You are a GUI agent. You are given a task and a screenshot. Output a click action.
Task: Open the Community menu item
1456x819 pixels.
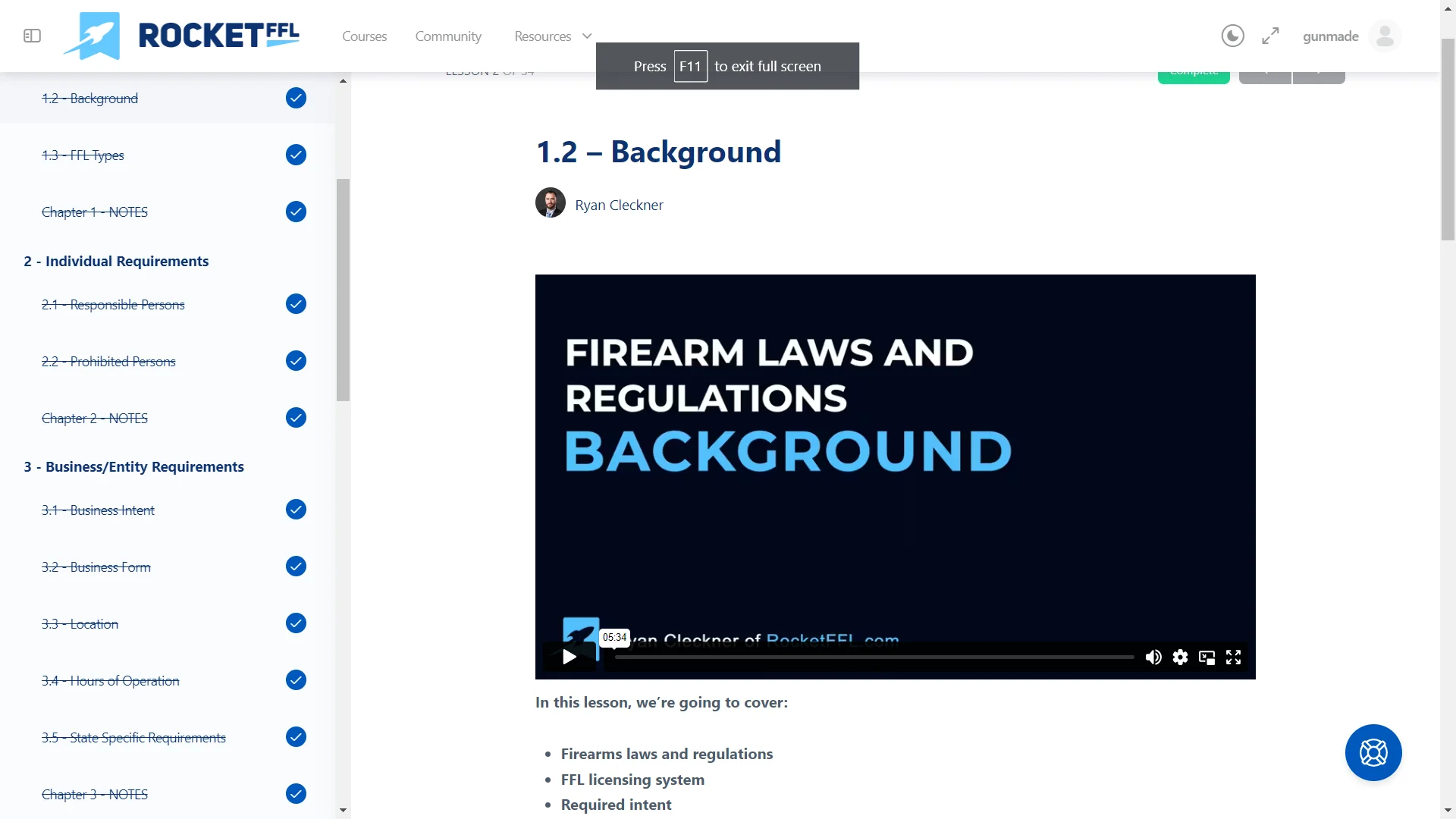click(x=448, y=36)
